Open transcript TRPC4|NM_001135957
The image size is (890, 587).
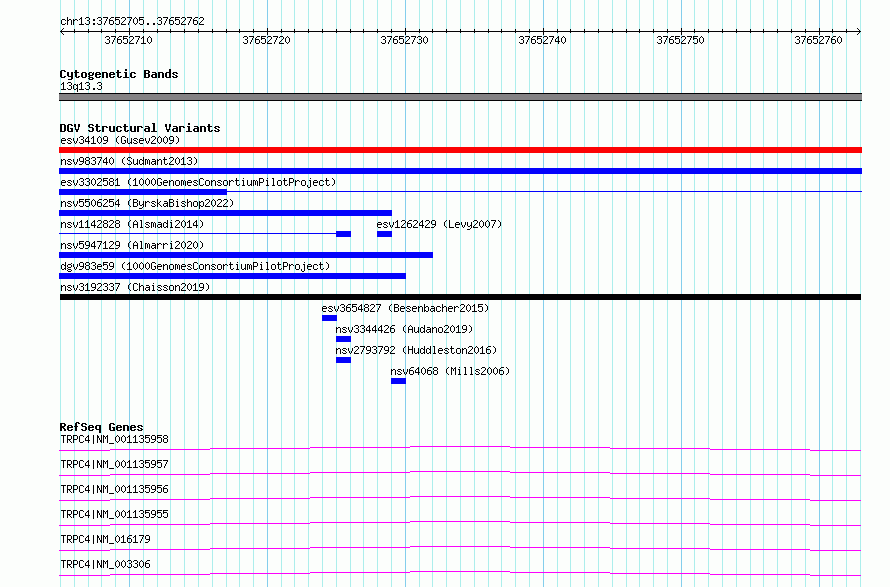click(114, 464)
